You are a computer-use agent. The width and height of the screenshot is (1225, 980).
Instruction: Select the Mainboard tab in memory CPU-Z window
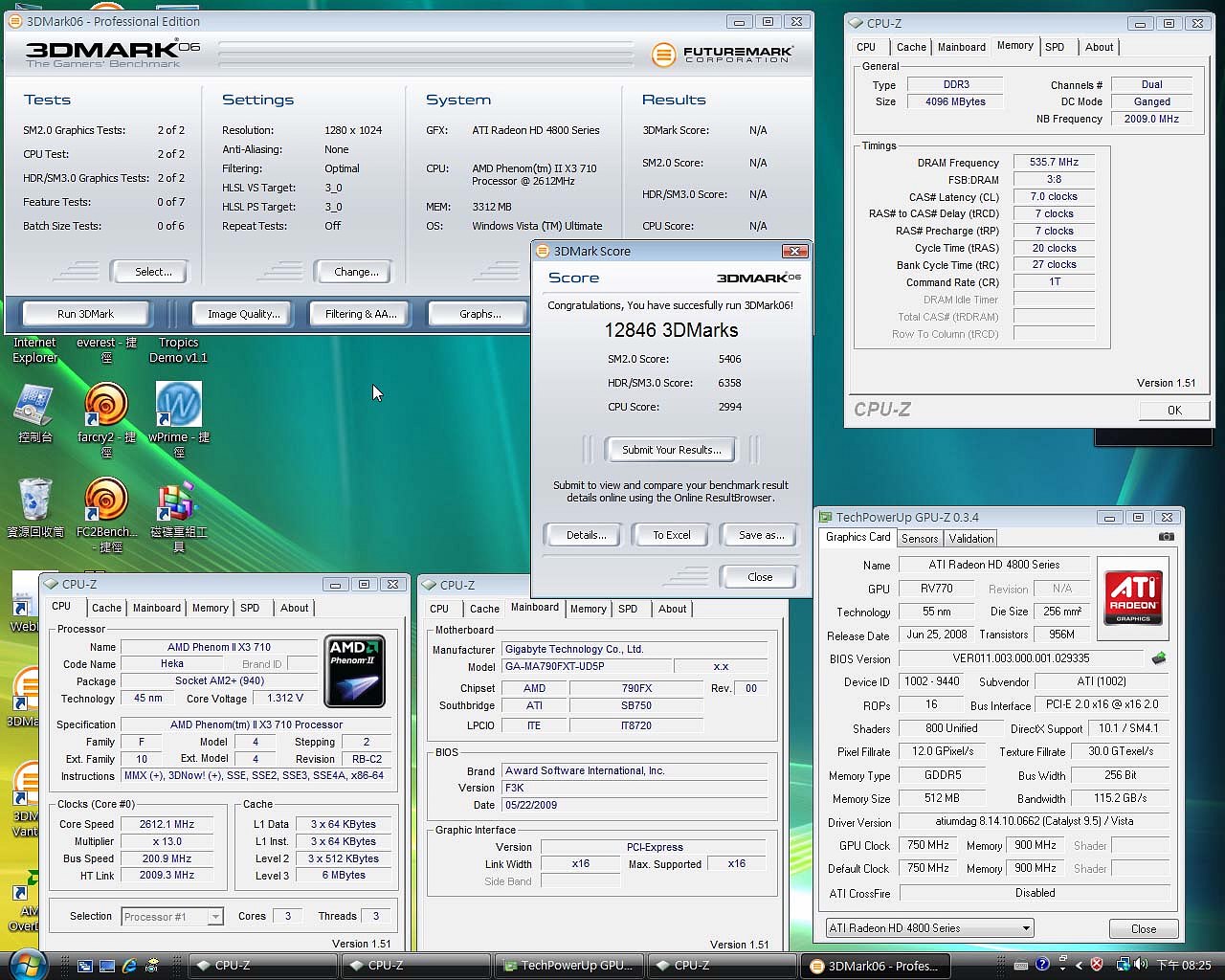(962, 47)
